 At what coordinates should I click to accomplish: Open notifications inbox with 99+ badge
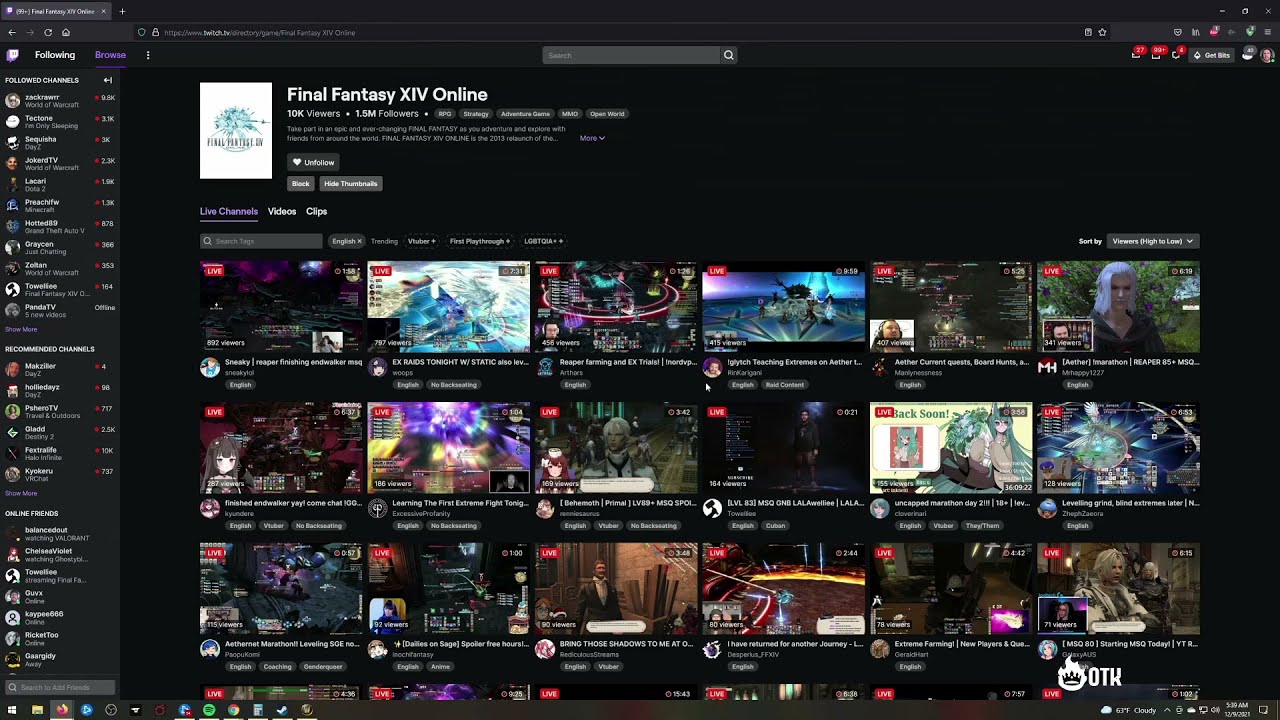[x=1156, y=55]
